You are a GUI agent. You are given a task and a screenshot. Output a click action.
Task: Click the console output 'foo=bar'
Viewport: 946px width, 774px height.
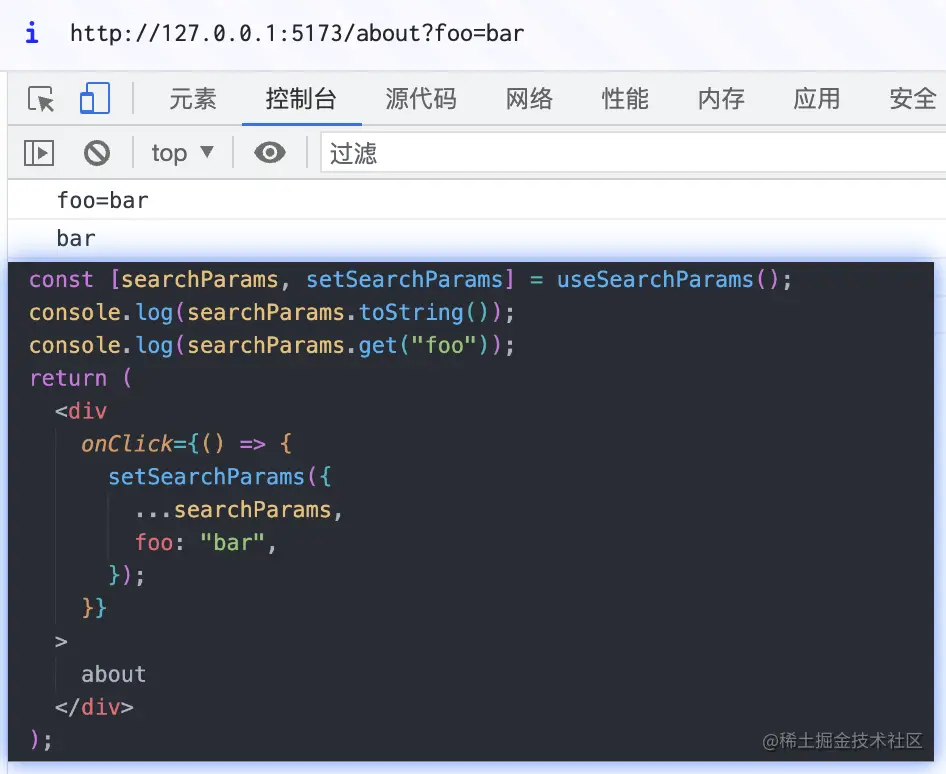103,200
